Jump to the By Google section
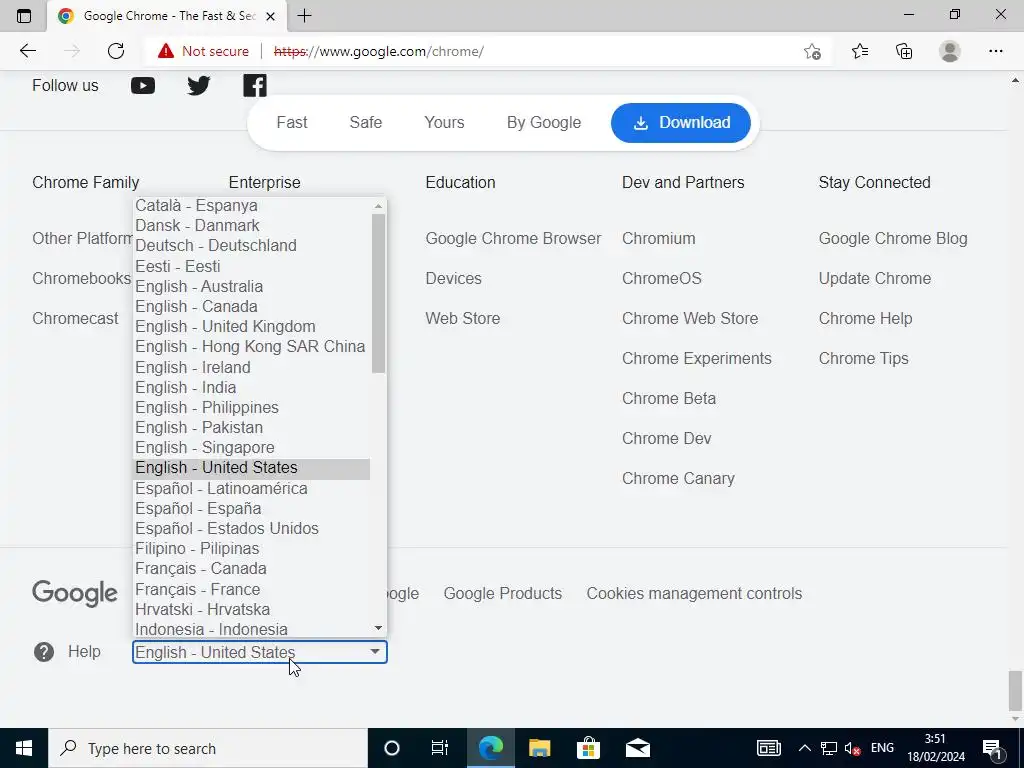The height and width of the screenshot is (768, 1024). (x=544, y=122)
